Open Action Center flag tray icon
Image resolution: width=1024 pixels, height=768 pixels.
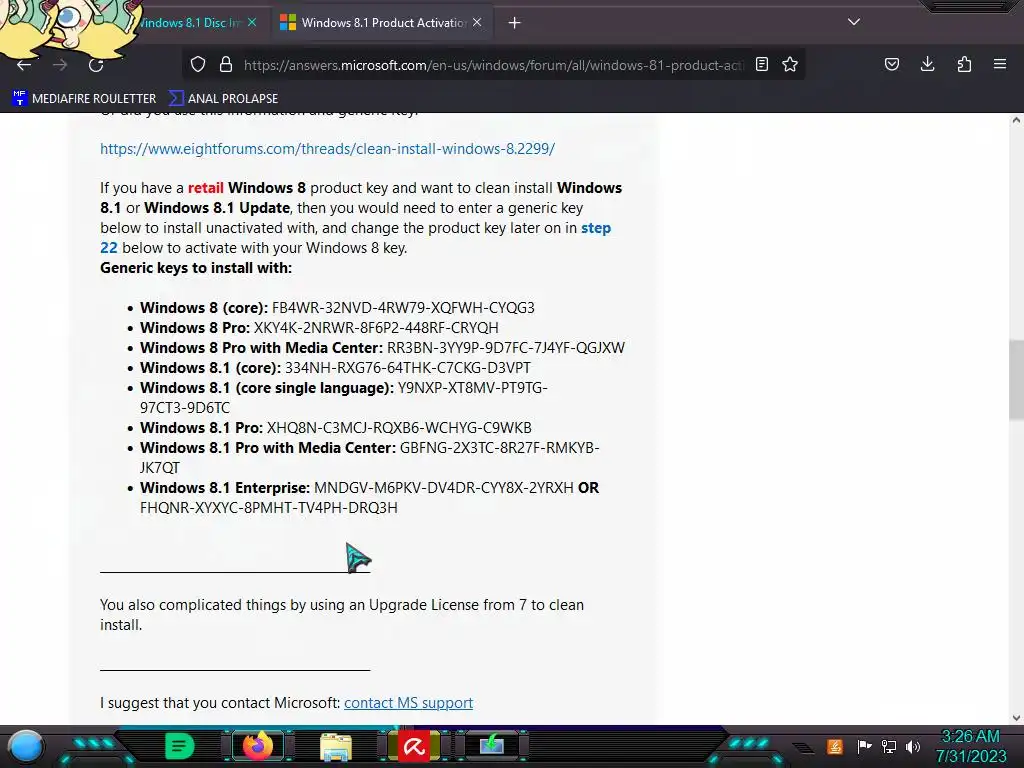click(x=864, y=746)
